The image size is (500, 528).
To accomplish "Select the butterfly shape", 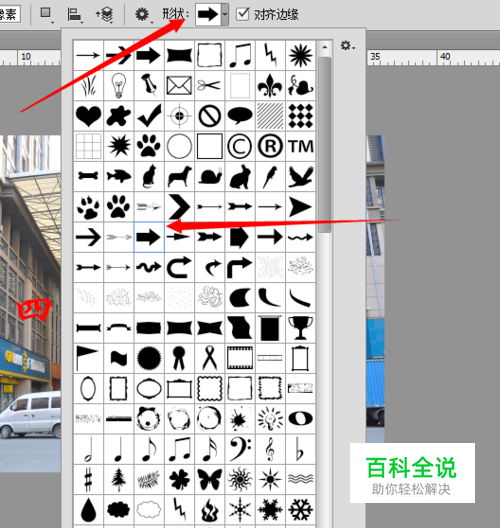I will 209,480.
